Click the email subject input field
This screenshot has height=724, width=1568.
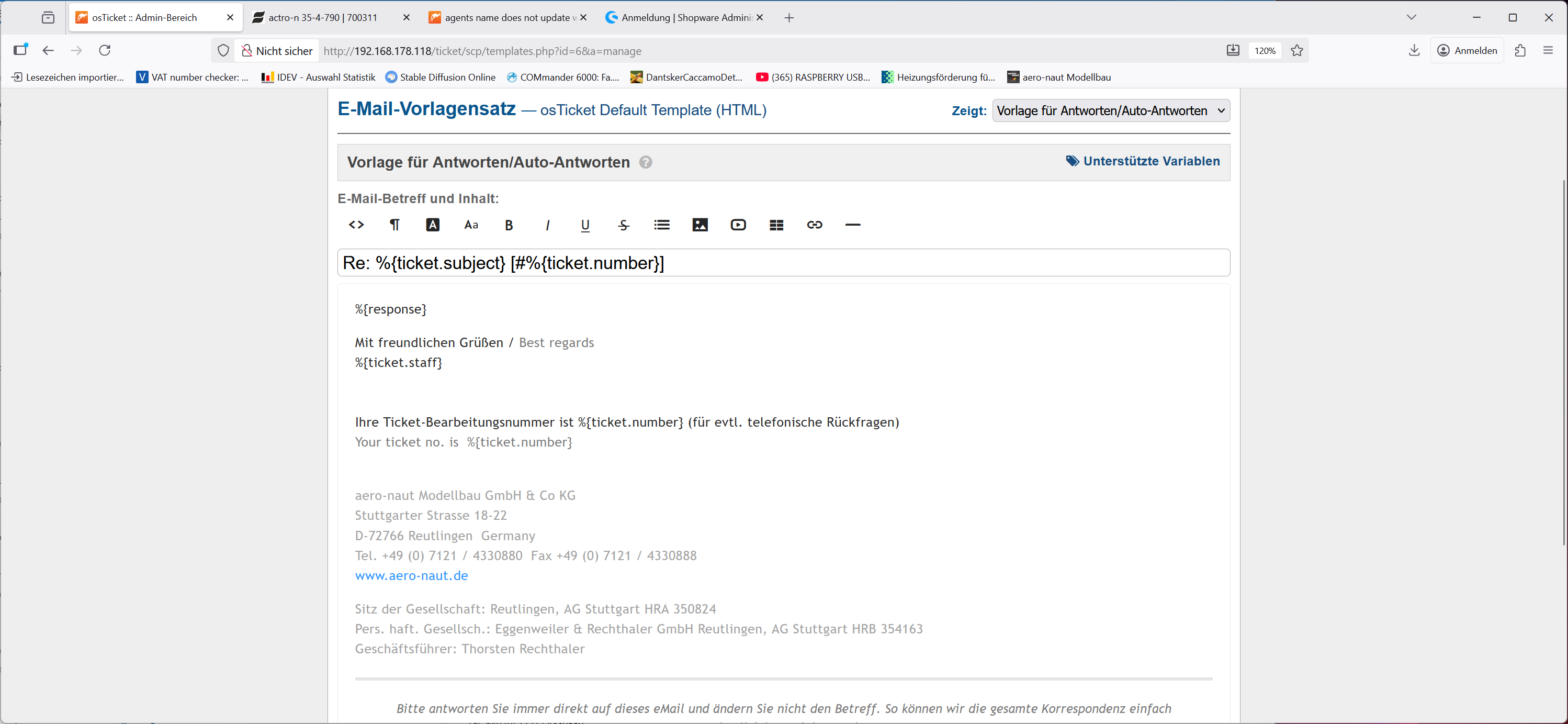[x=783, y=263]
